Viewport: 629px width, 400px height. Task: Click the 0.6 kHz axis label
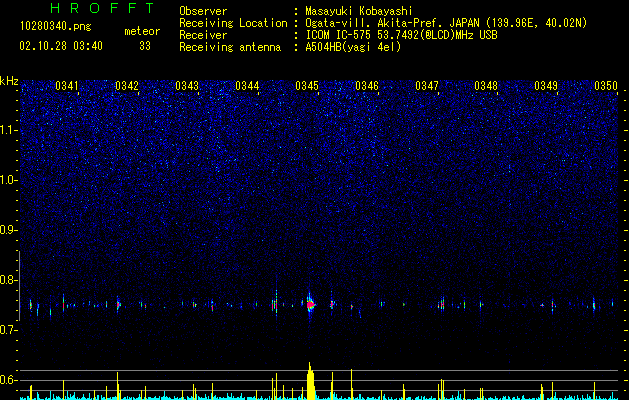(x=8, y=380)
